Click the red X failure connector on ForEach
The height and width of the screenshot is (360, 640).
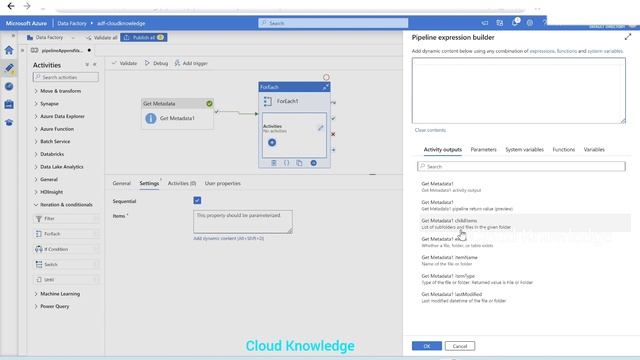pos(333,134)
